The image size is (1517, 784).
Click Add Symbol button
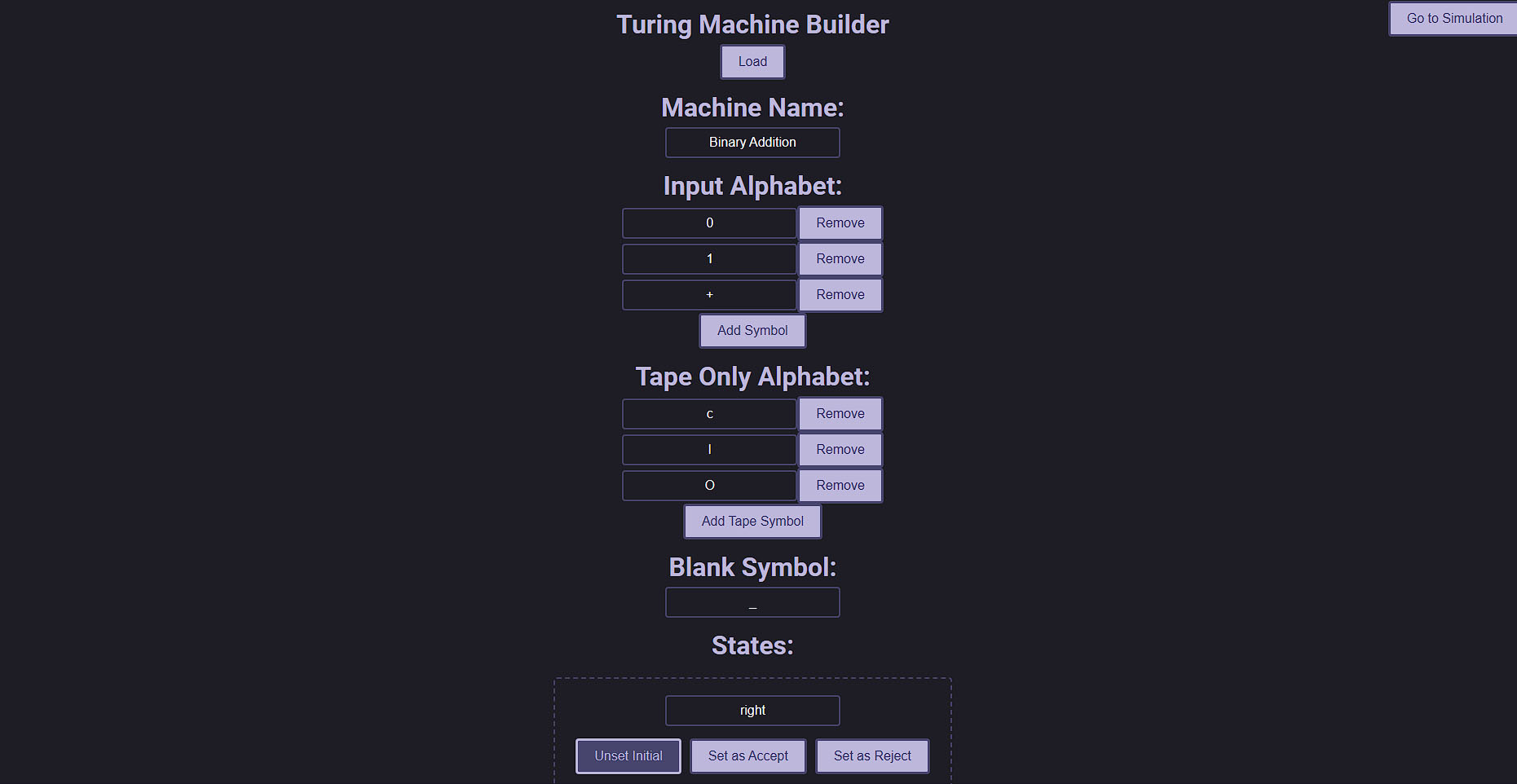click(x=752, y=331)
